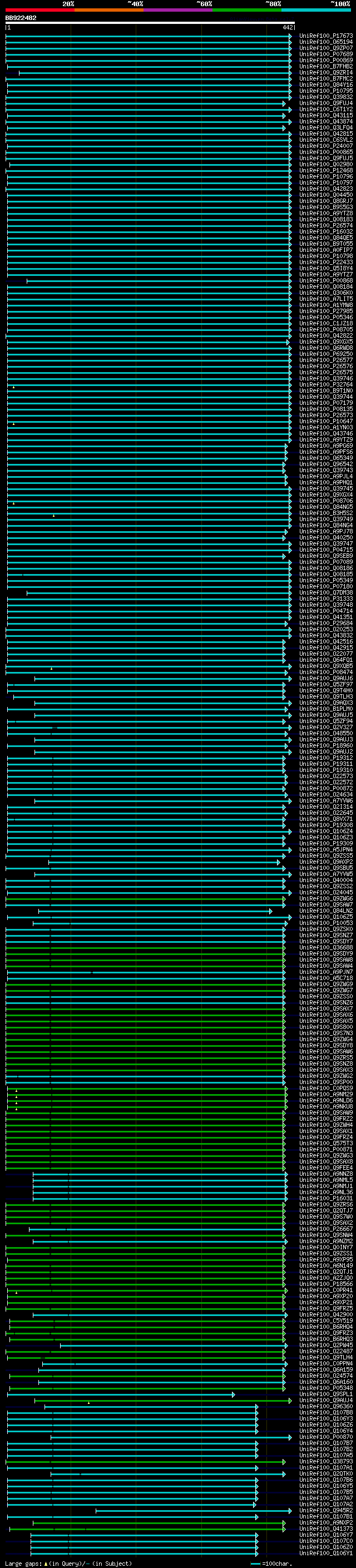The height and width of the screenshot is (1568, 356).
Task: Select hit UniRef100_P00872
Action: (326, 788)
